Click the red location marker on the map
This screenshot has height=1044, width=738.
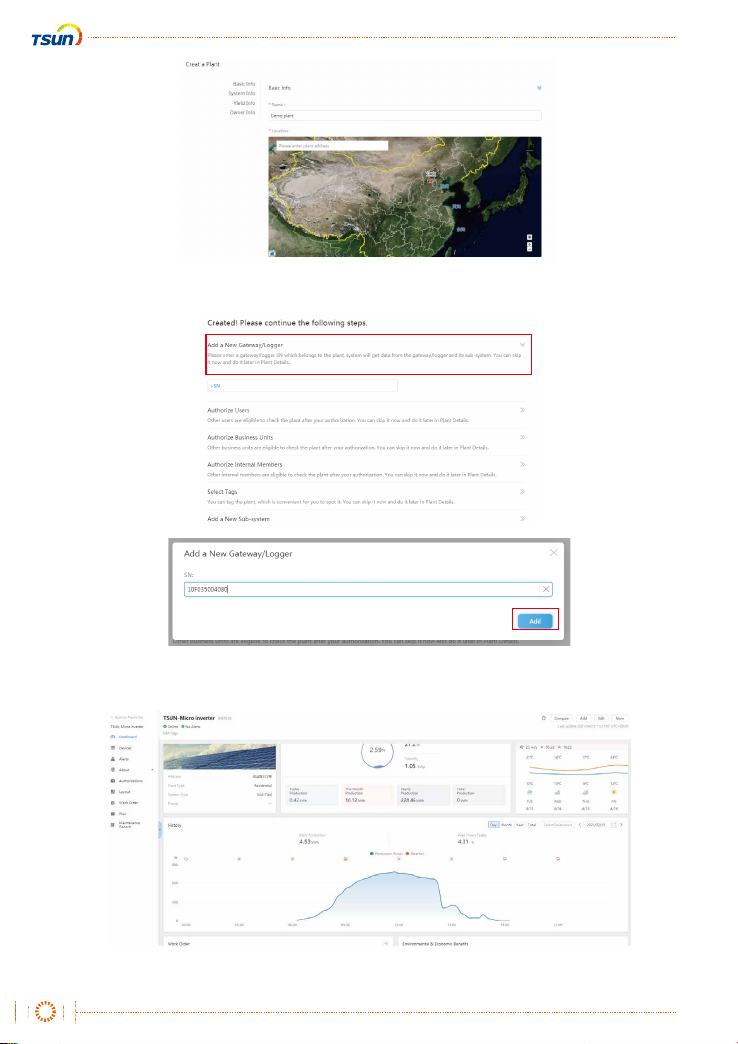pyautogui.click(x=431, y=180)
